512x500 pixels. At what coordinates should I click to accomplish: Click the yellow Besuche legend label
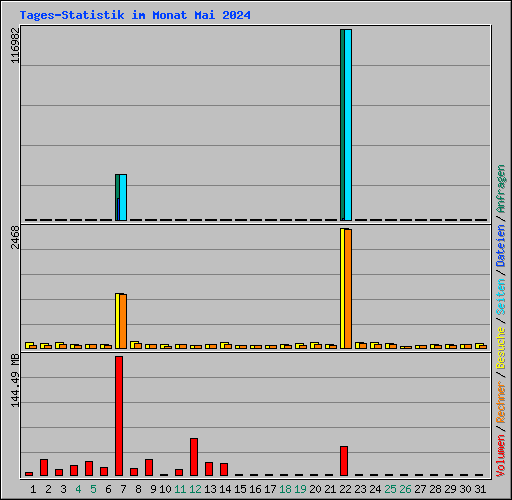(x=501, y=347)
